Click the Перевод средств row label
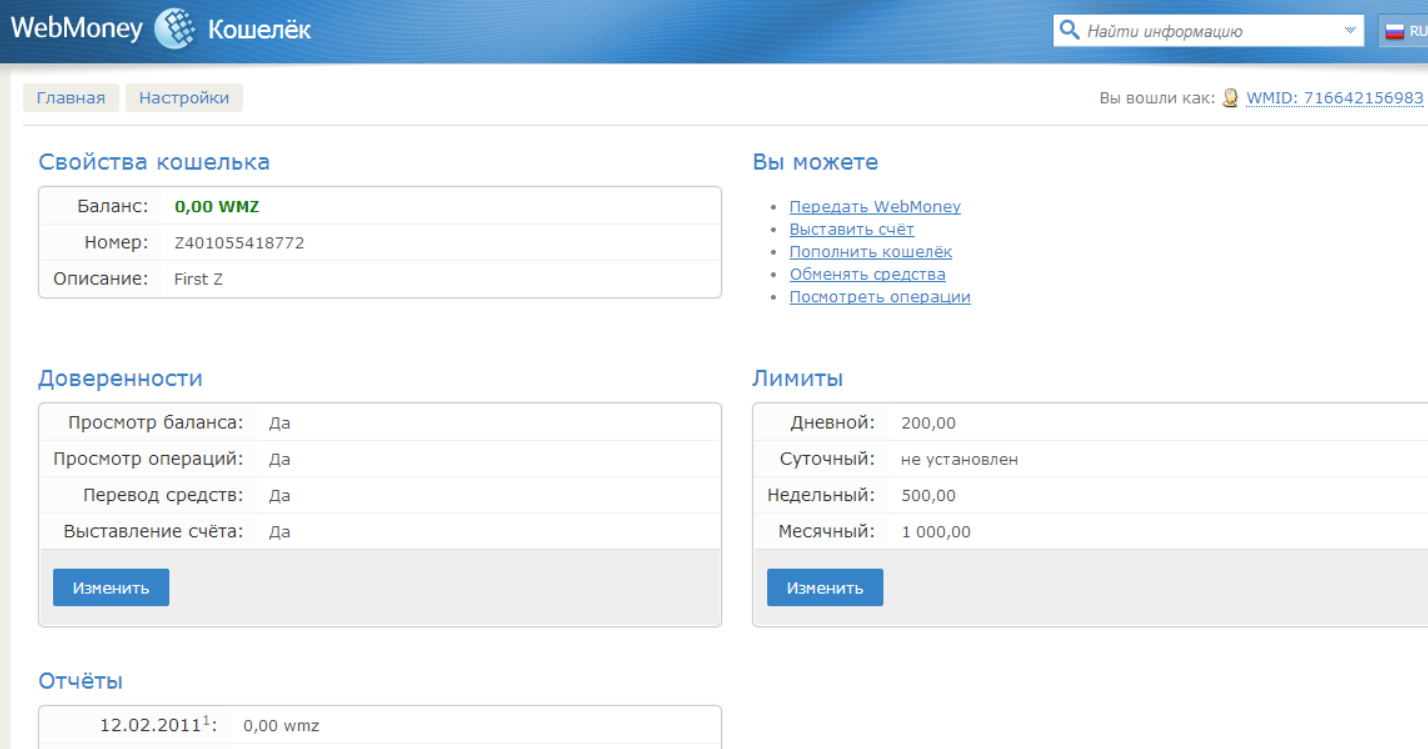 pyautogui.click(x=163, y=495)
